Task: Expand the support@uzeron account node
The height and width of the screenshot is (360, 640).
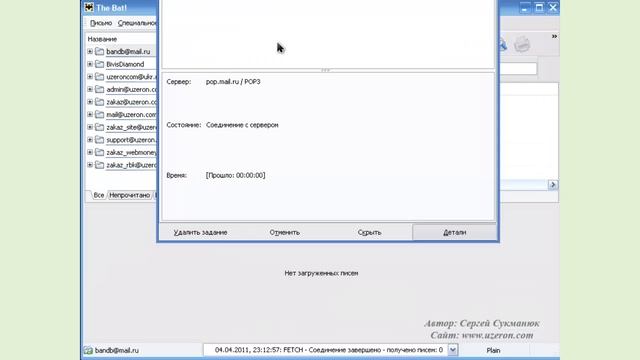Action: [x=90, y=140]
